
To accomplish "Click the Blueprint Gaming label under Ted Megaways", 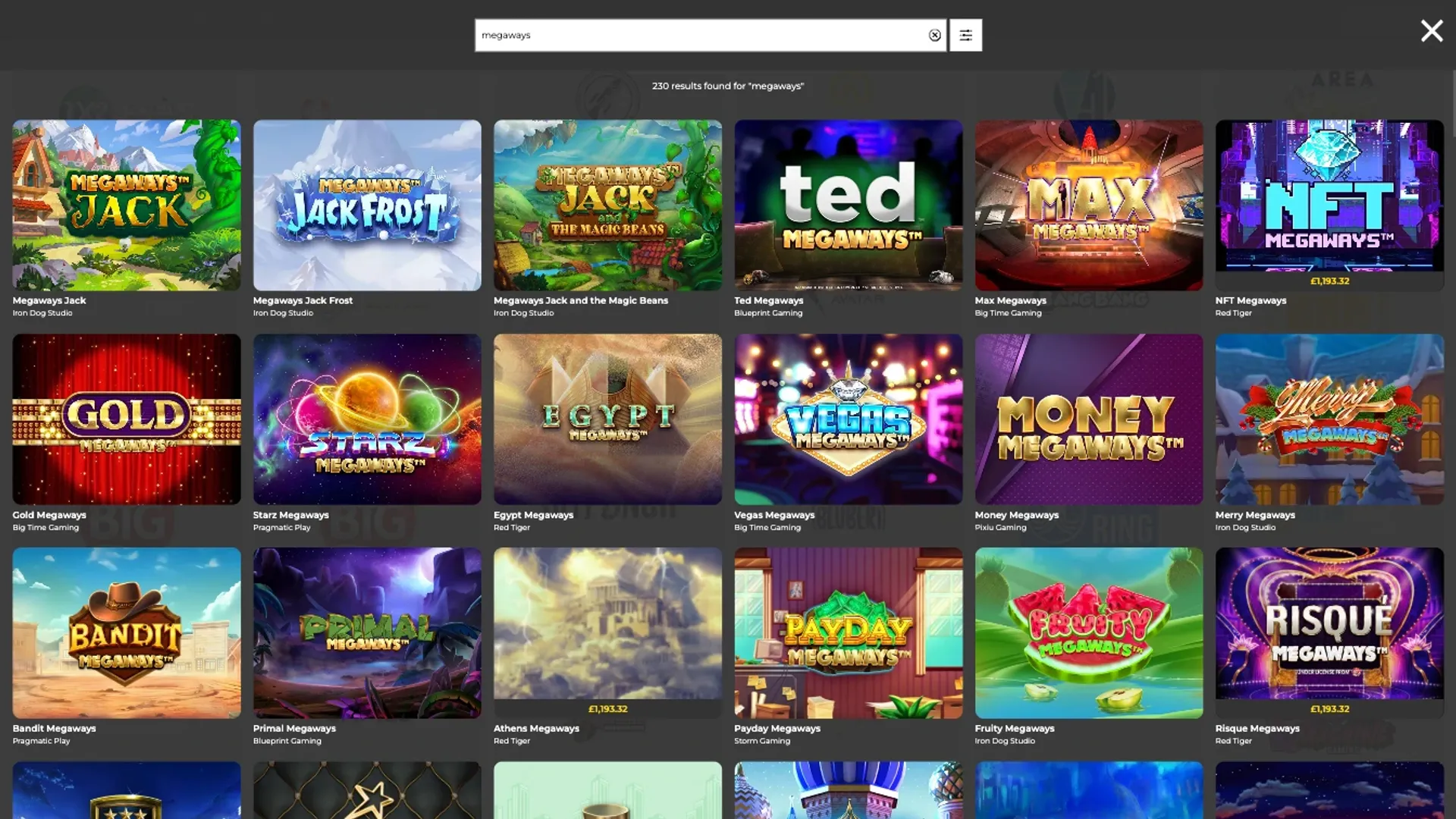I will click(x=767, y=313).
